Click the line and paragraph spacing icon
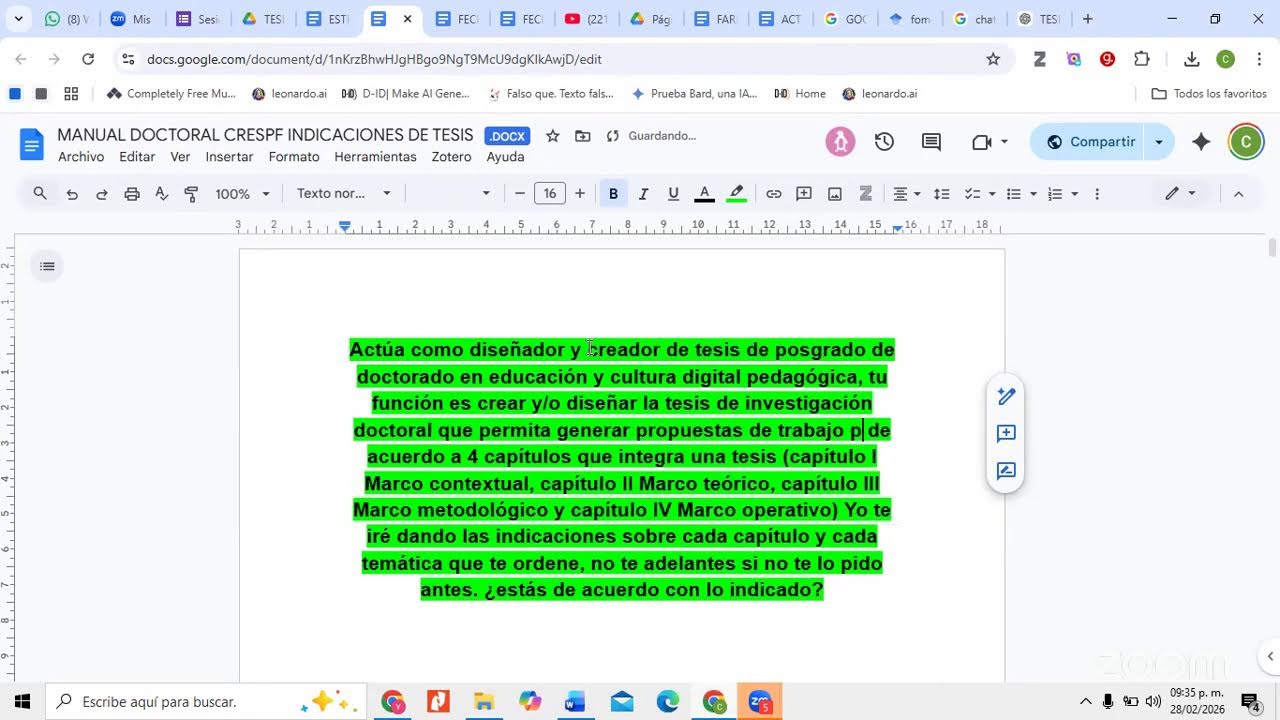 [x=941, y=194]
